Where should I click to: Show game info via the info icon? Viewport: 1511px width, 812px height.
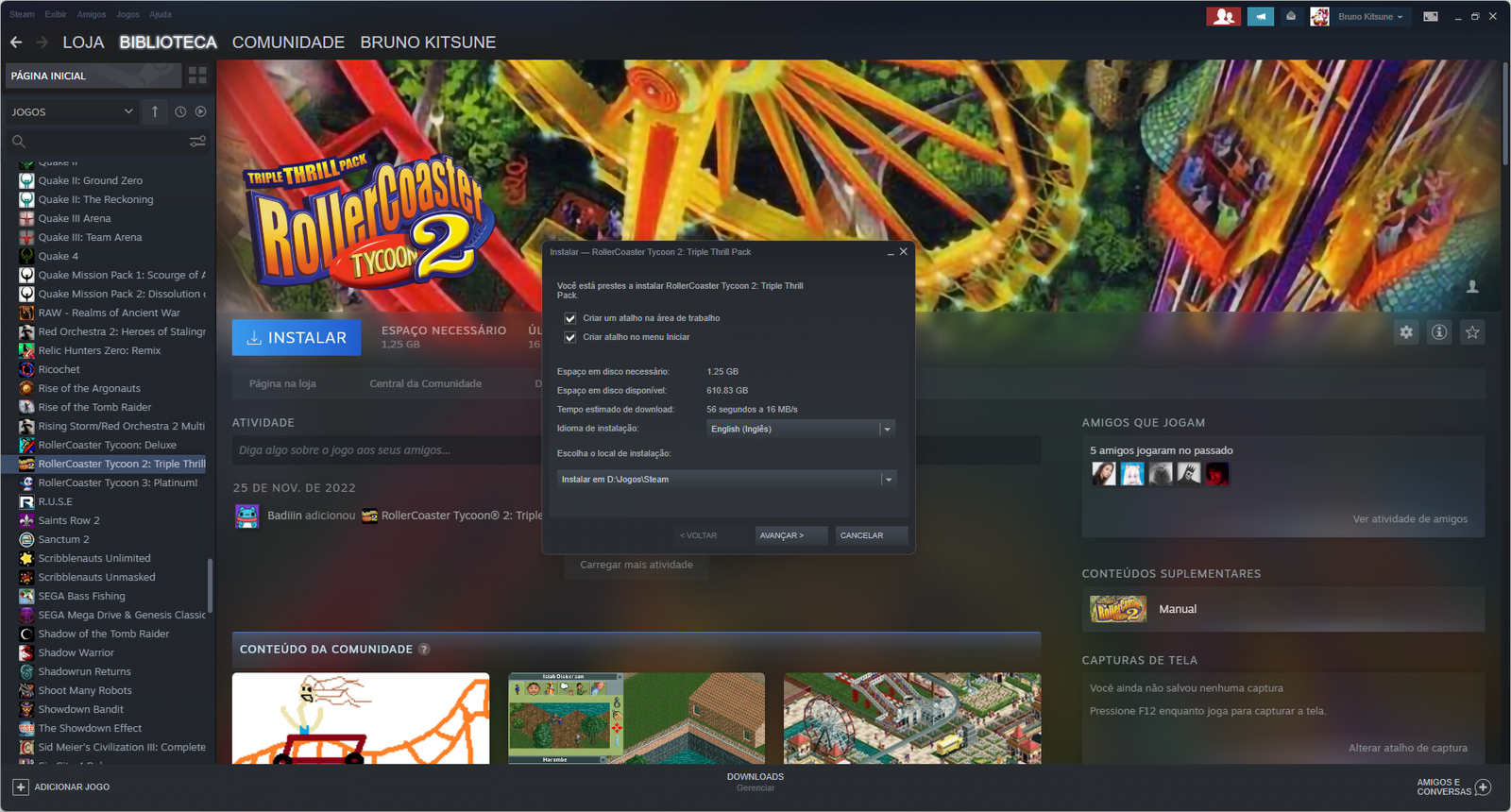pos(1439,332)
